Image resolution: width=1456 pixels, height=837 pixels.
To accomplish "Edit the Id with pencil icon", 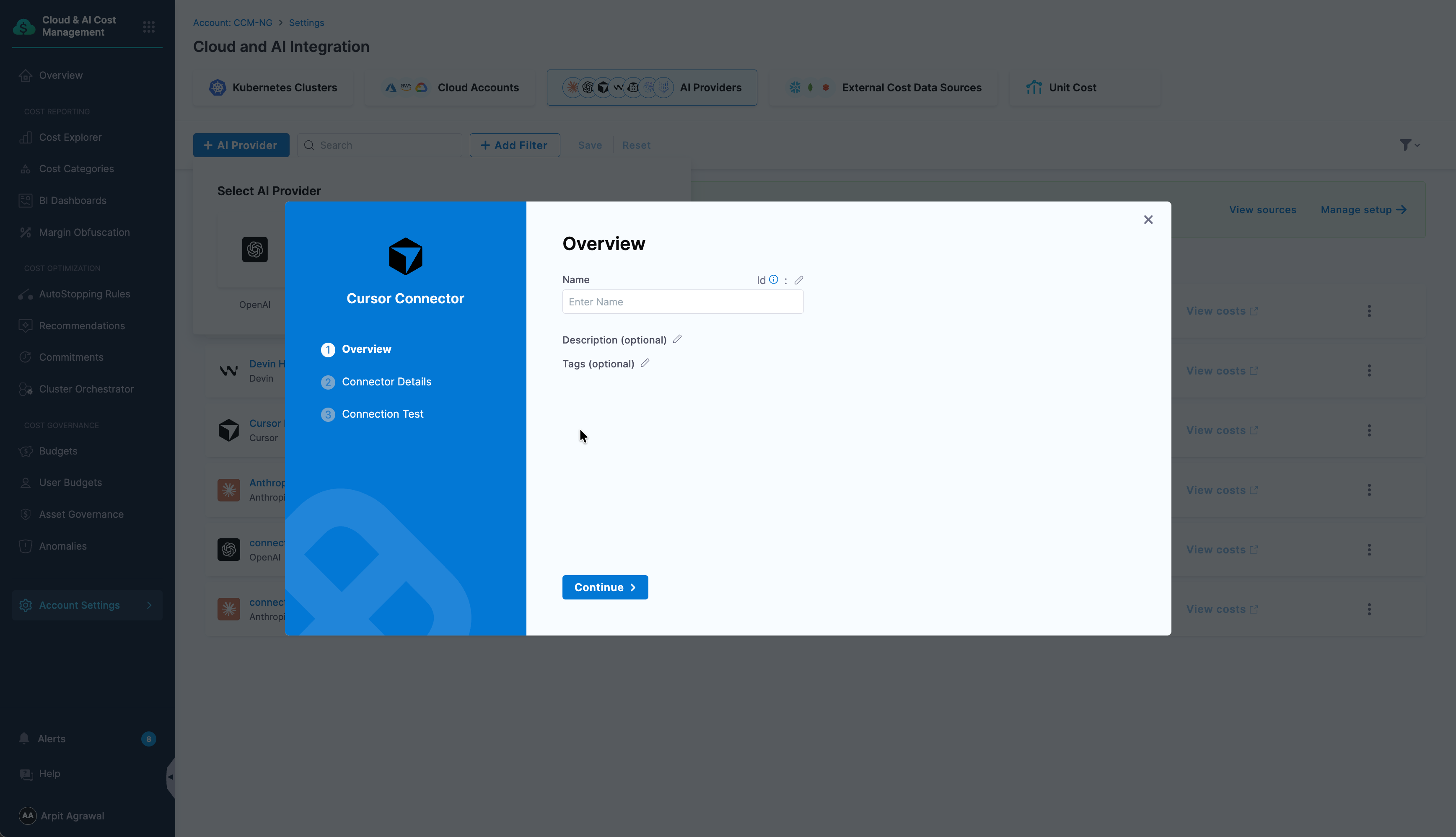I will pyautogui.click(x=798, y=280).
